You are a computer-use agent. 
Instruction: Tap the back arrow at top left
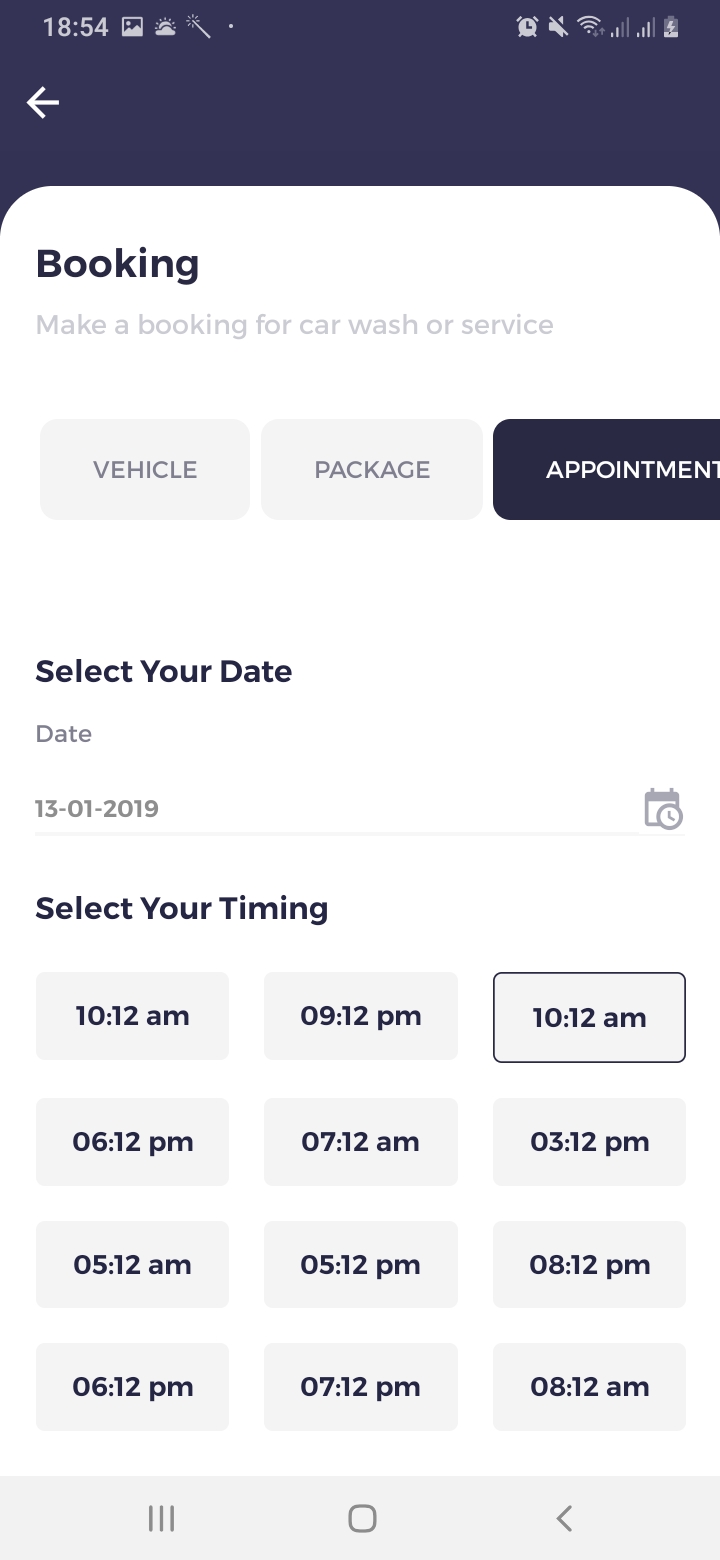pos(43,102)
